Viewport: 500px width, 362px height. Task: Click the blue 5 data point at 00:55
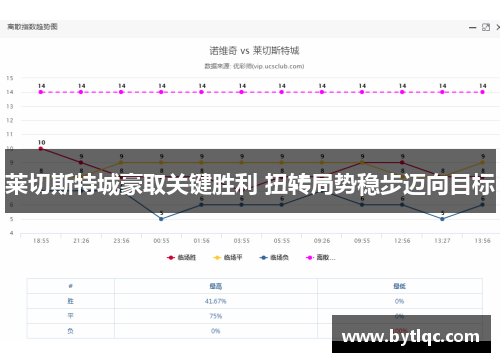point(161,219)
